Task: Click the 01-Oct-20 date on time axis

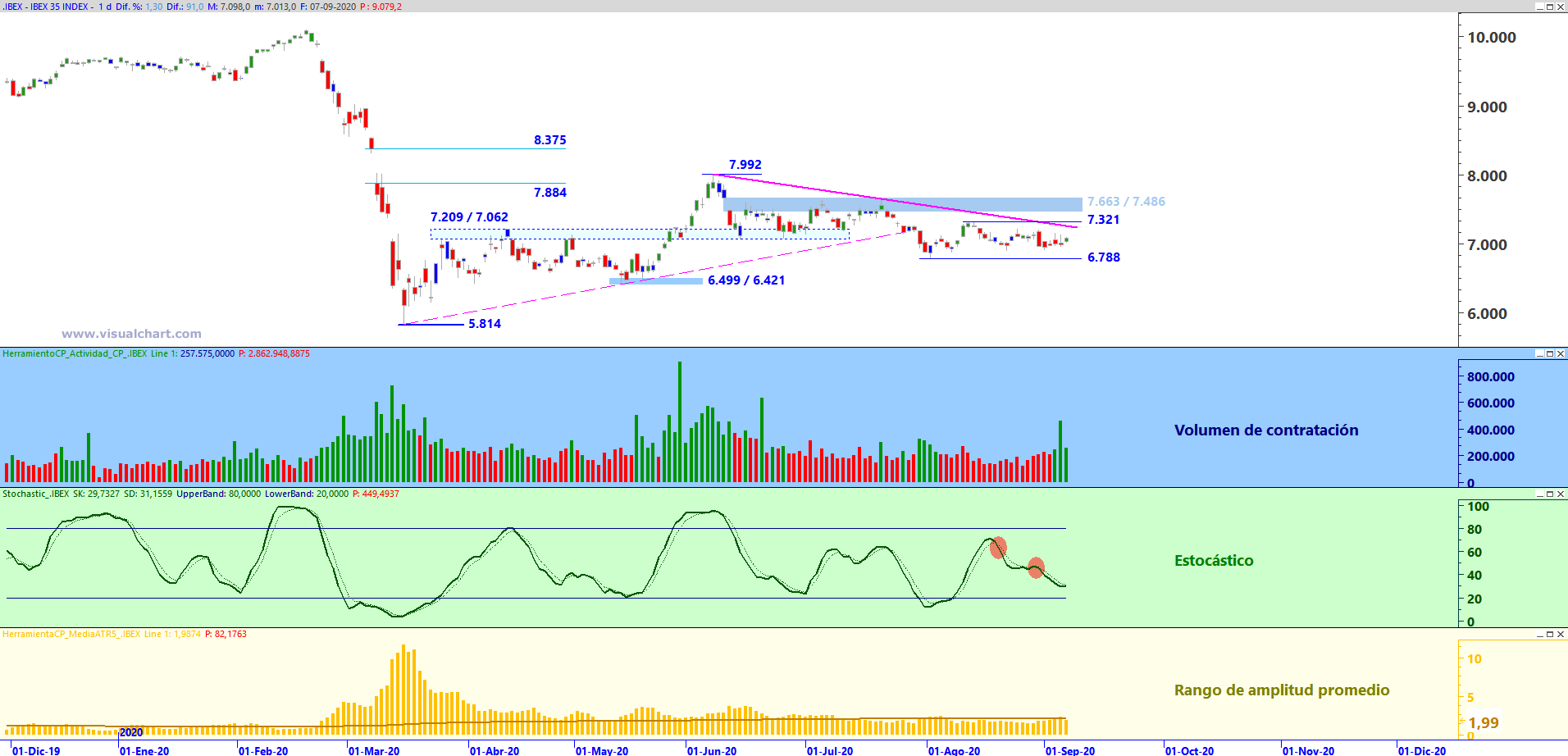Action: coord(1189,751)
